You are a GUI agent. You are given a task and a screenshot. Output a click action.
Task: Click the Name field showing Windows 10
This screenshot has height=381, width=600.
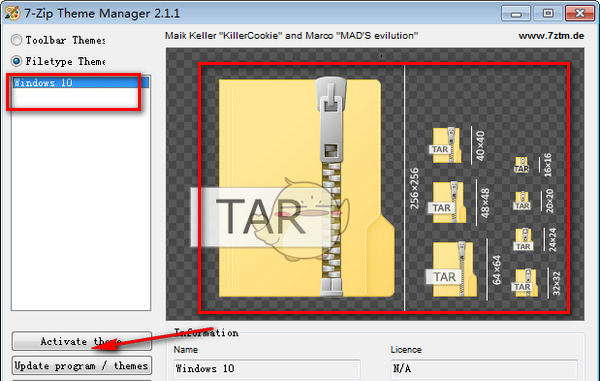point(267,369)
